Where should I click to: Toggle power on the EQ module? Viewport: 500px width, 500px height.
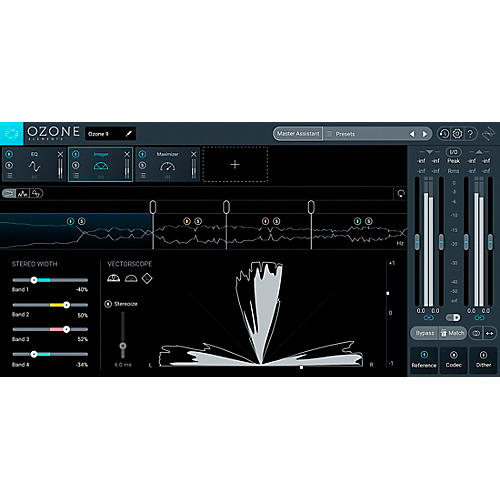[9, 154]
